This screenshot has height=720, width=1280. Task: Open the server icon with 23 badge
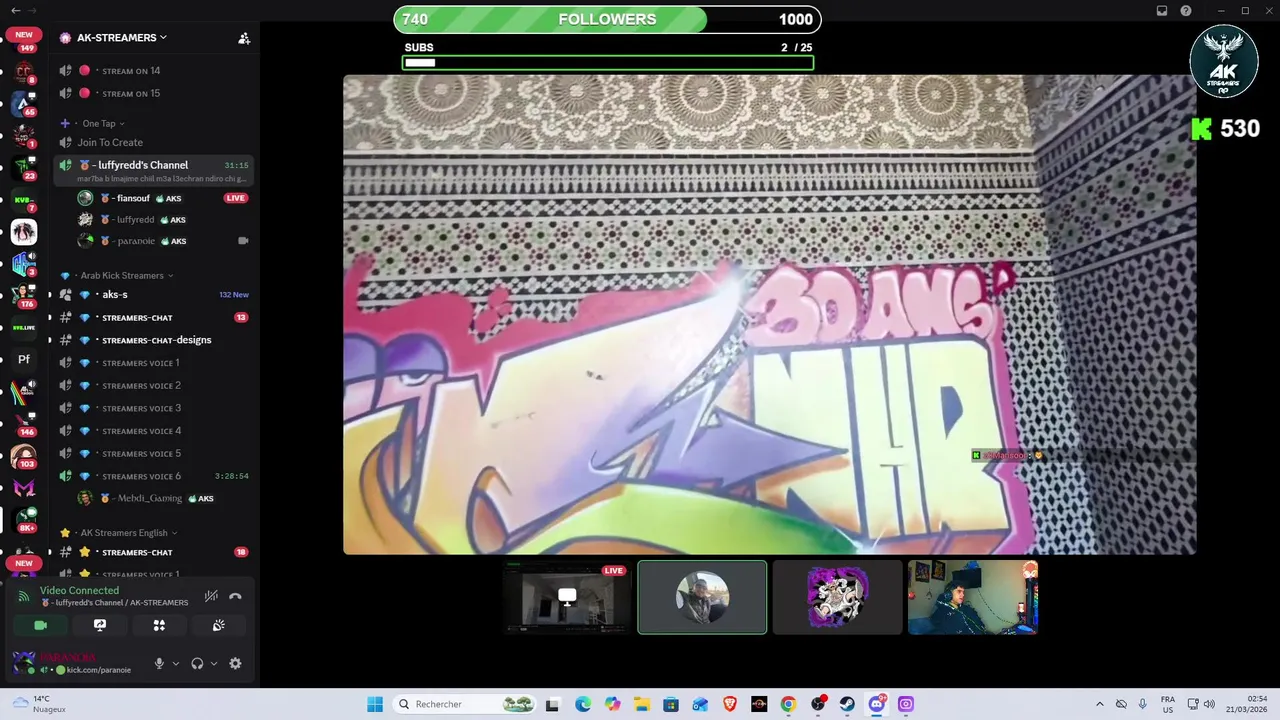tap(24, 168)
